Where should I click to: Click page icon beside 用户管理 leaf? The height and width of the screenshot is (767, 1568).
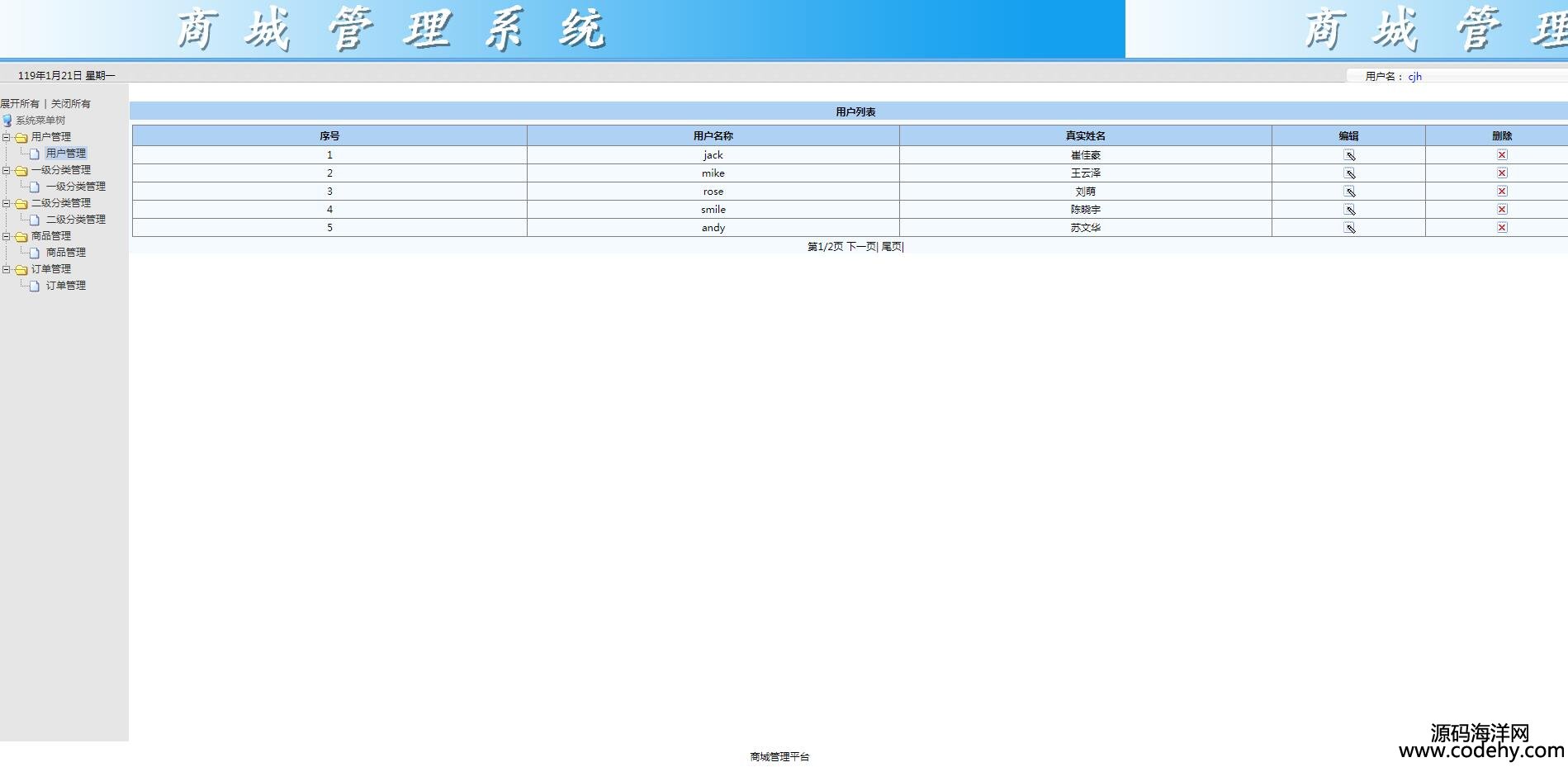(x=35, y=154)
